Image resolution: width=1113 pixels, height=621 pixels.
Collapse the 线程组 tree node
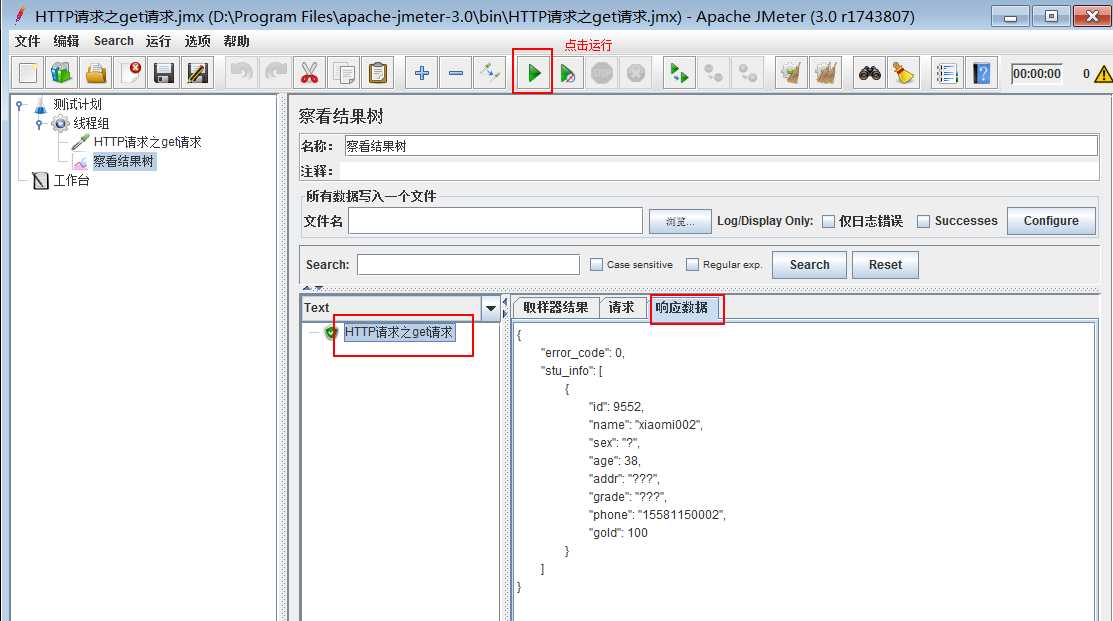pyautogui.click(x=39, y=123)
